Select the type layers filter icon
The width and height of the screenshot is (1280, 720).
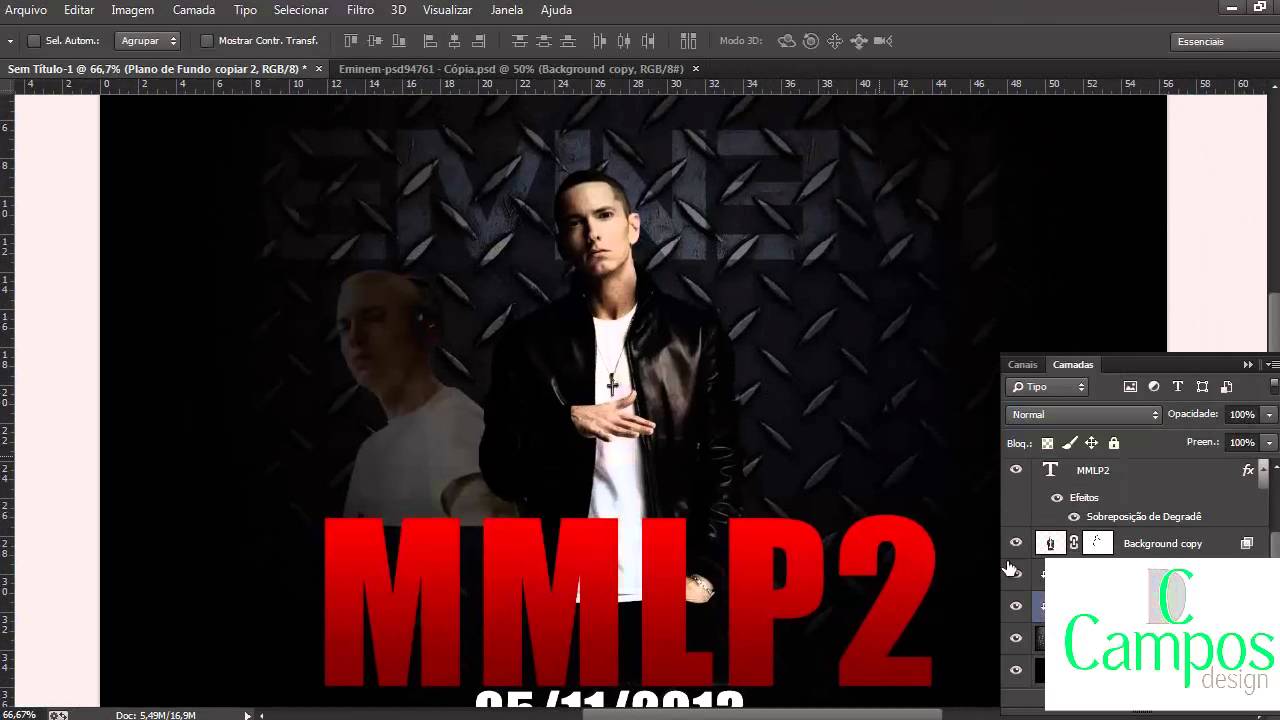1178,386
